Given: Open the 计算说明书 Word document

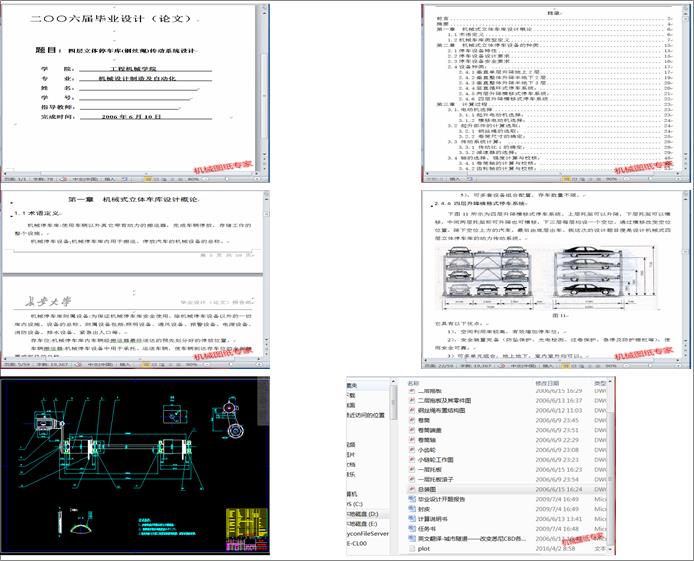Looking at the screenshot, I should tap(432, 519).
